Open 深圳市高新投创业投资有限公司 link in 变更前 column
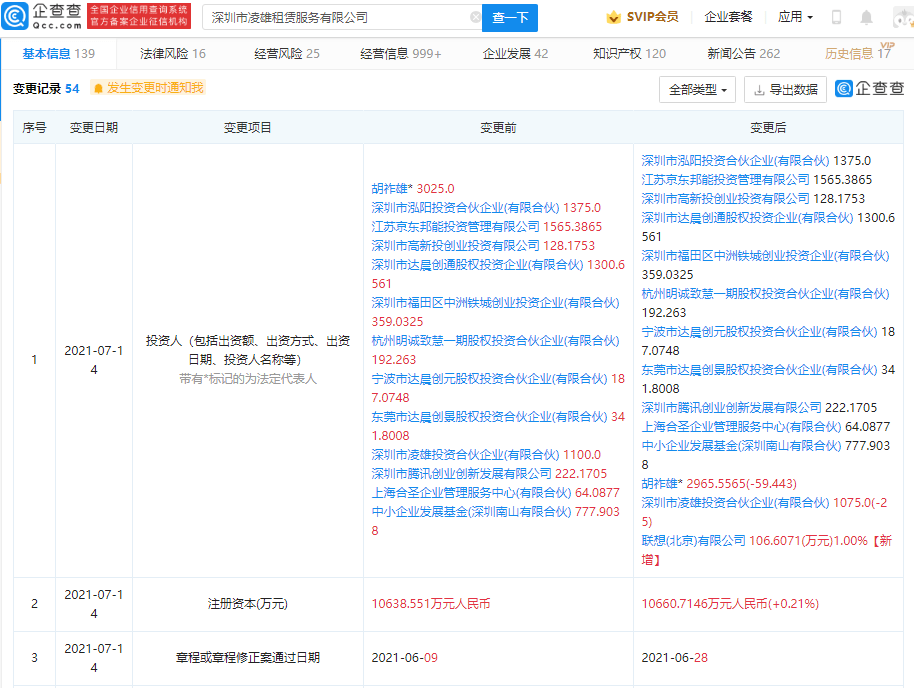The height and width of the screenshot is (688, 914). point(455,246)
